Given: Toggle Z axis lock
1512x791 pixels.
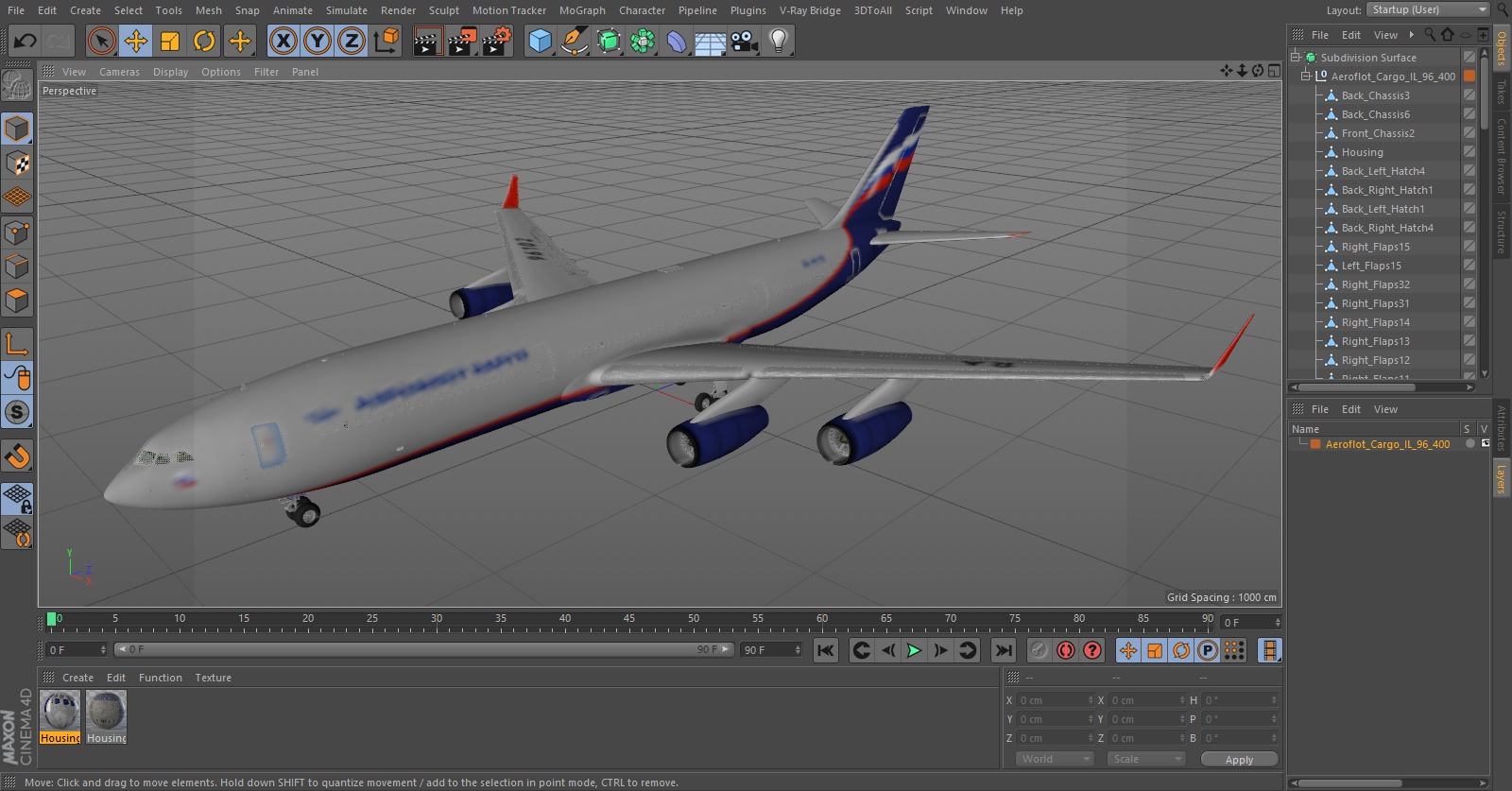Looking at the screenshot, I should pos(352,41).
